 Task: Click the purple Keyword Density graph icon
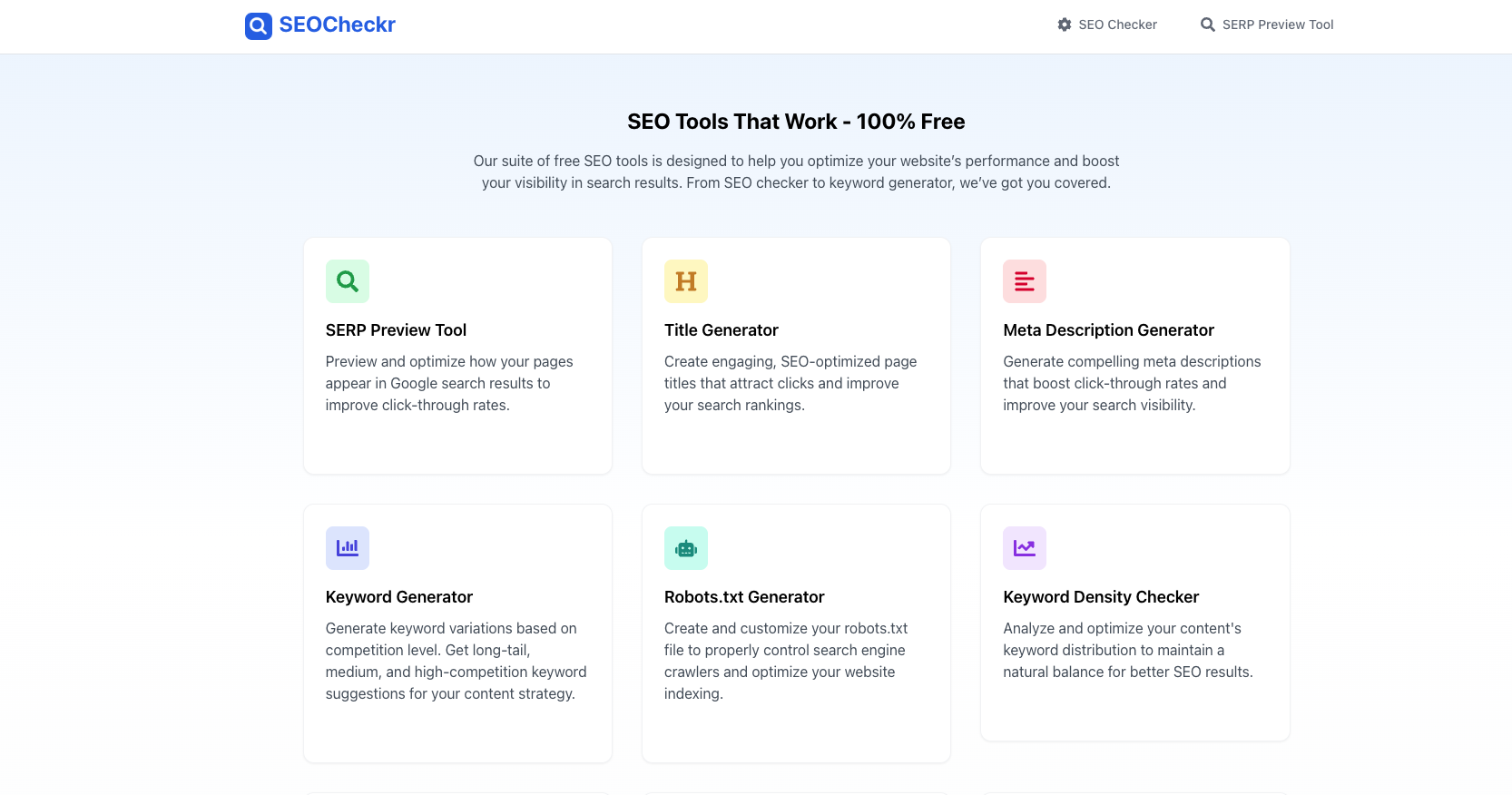point(1025,548)
